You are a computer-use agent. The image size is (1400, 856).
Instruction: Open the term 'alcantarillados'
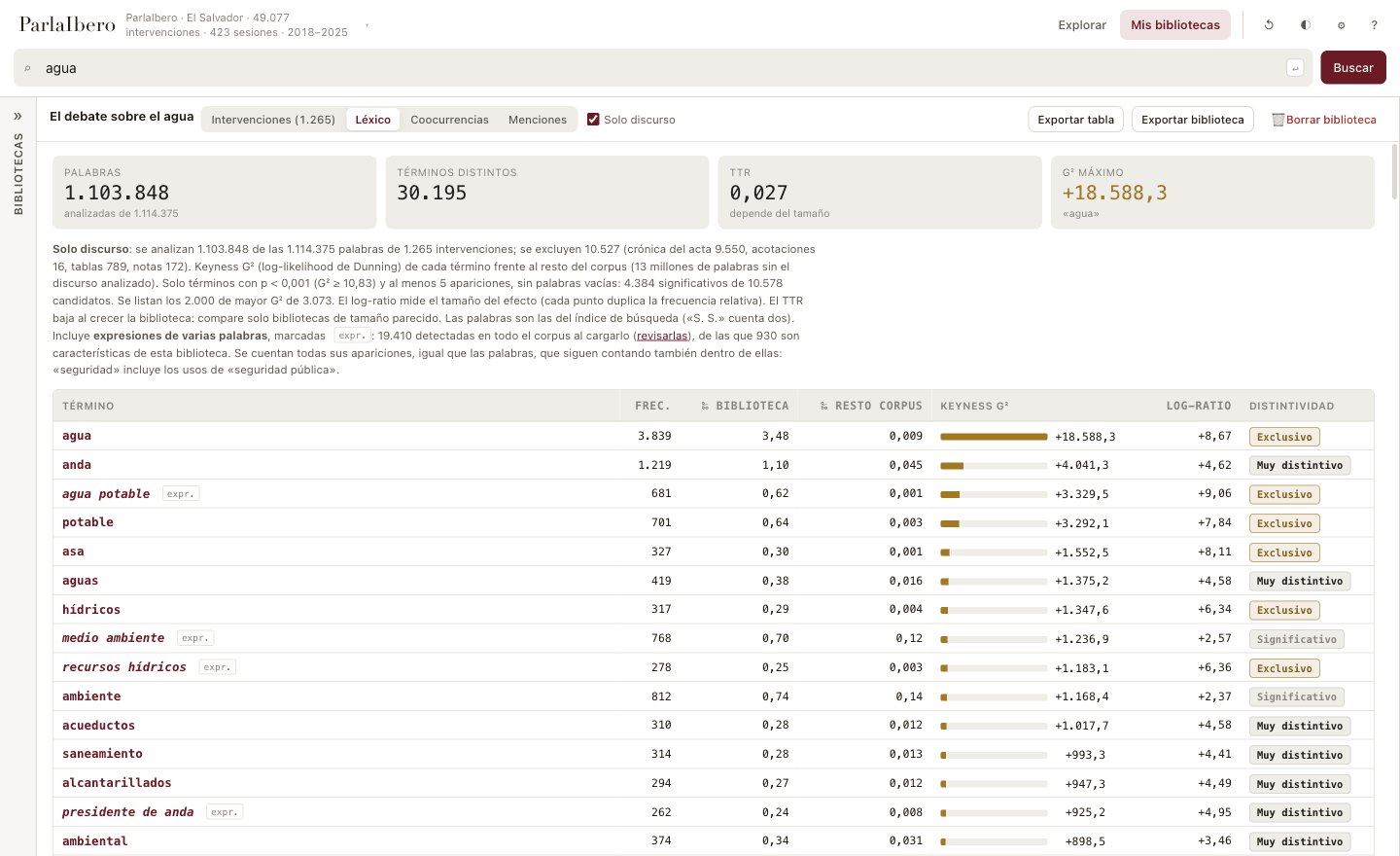pyautogui.click(x=117, y=783)
